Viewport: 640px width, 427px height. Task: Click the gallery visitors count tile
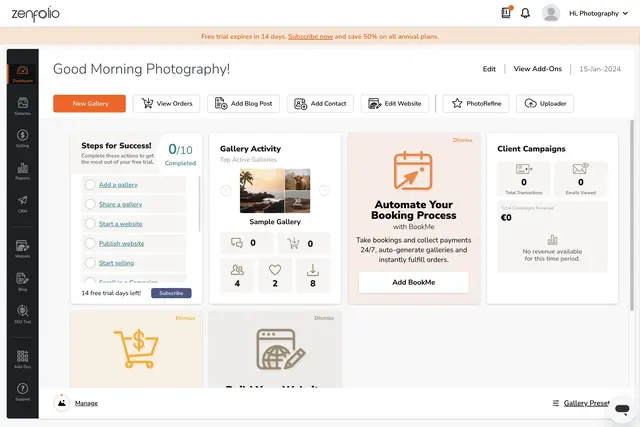coord(237,276)
